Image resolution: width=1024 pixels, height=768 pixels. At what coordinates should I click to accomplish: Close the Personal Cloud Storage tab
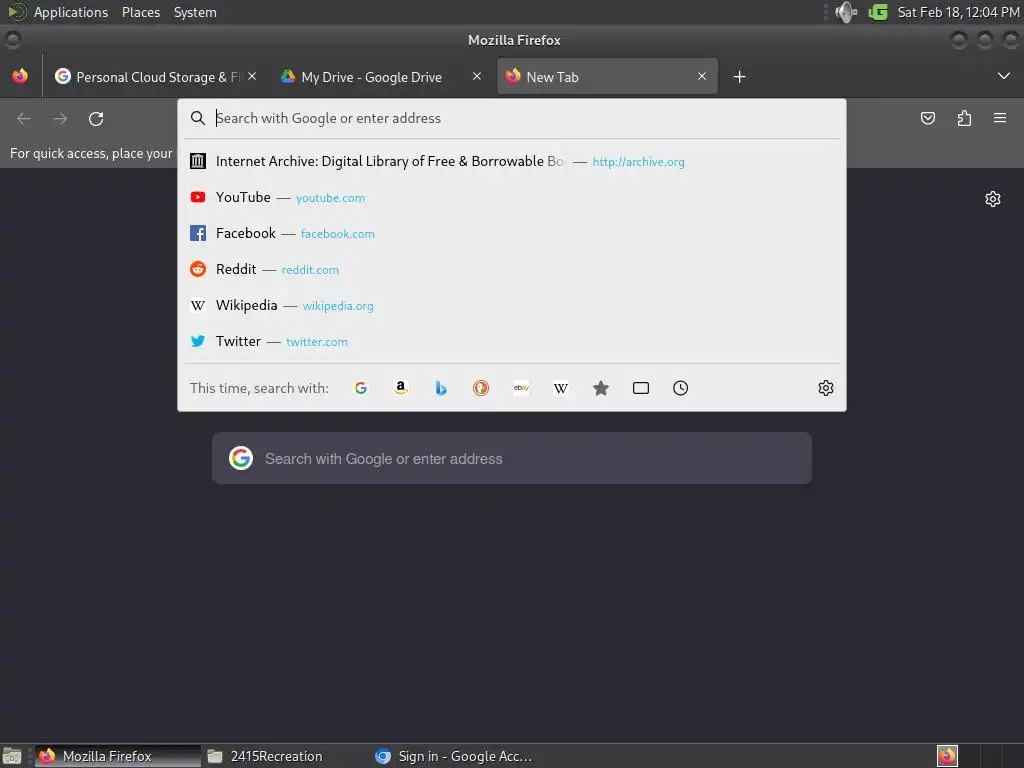click(x=252, y=76)
